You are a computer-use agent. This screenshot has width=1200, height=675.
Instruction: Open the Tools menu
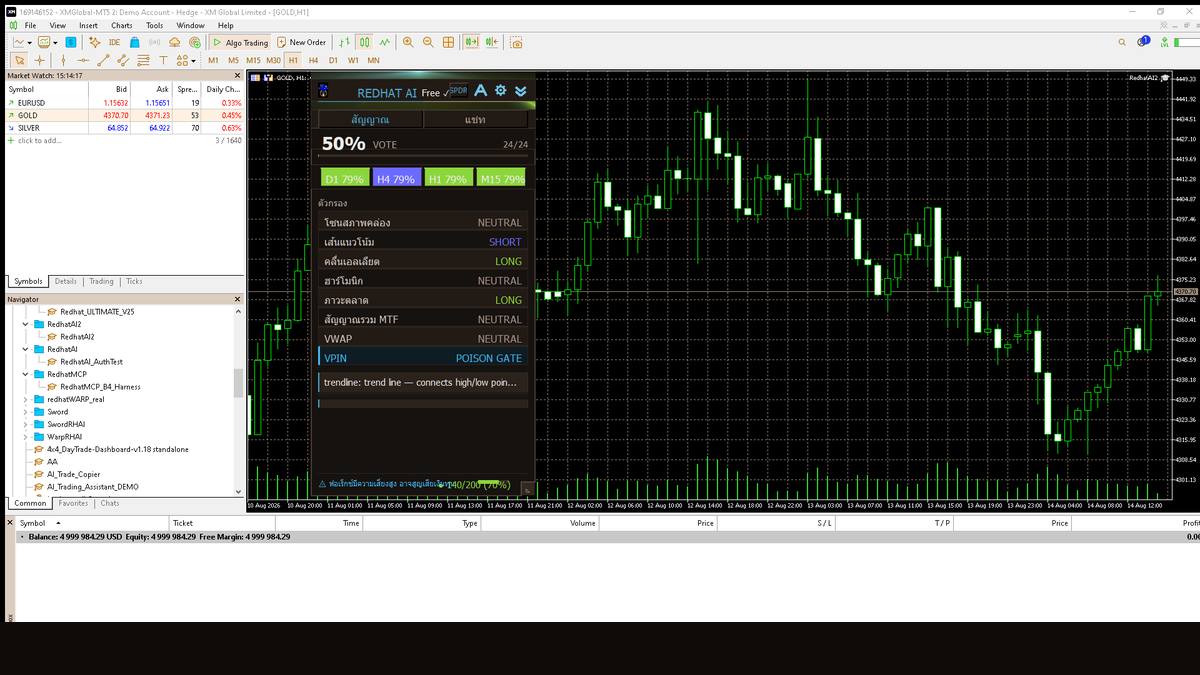pyautogui.click(x=154, y=25)
